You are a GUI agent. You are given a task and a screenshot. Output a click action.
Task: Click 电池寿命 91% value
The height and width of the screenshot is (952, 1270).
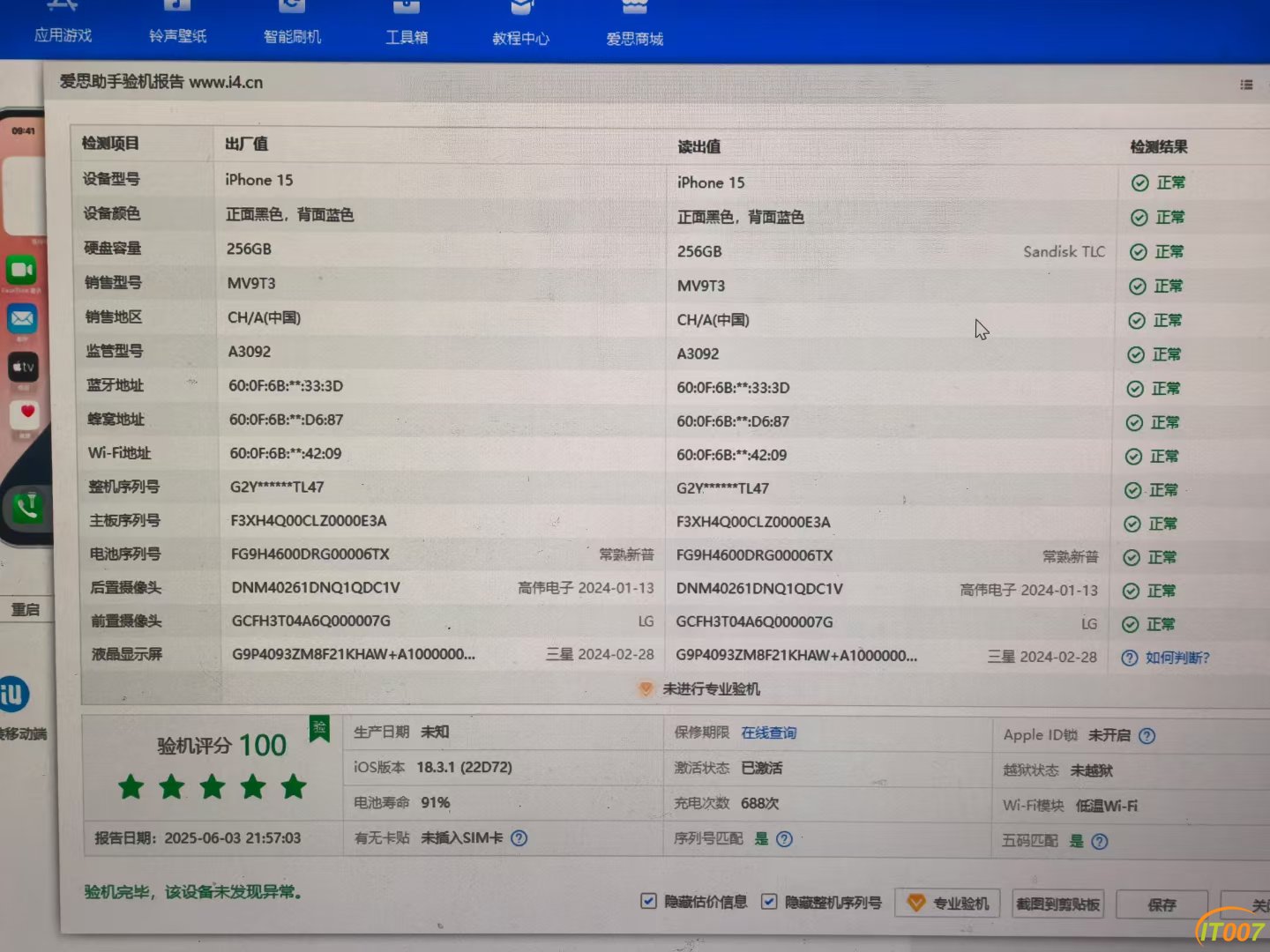point(436,802)
